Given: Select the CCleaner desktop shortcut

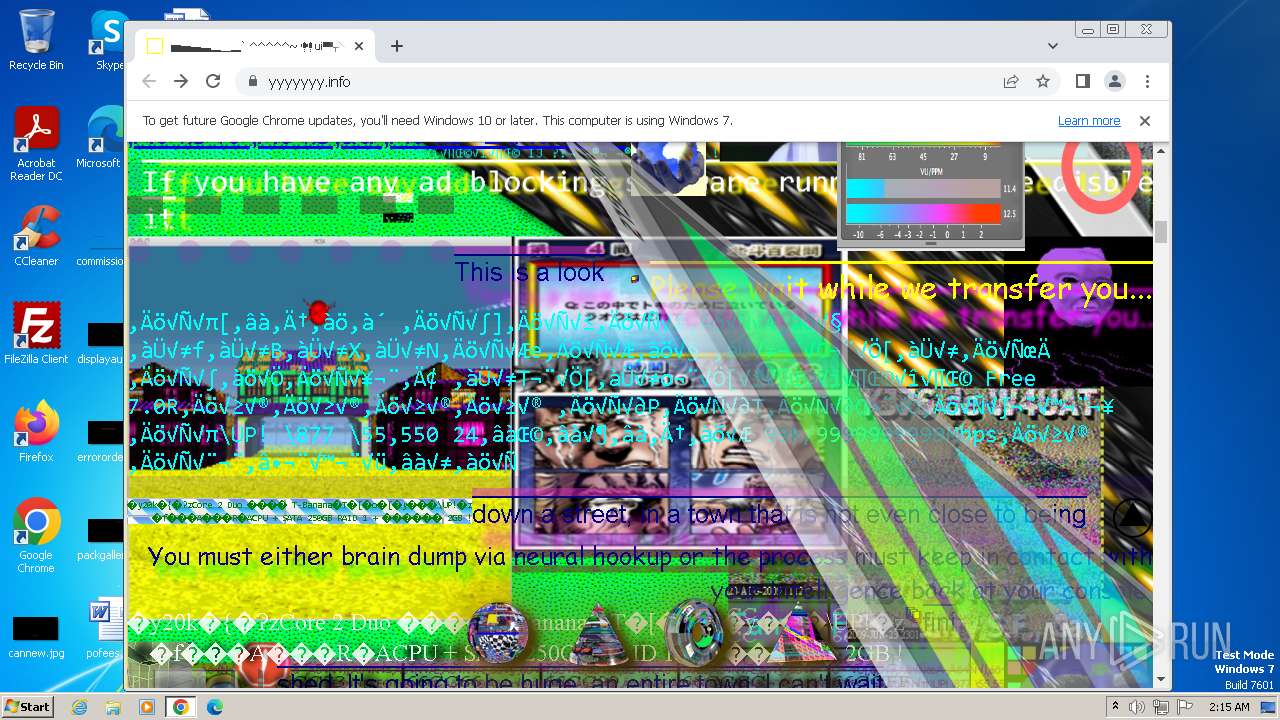Looking at the screenshot, I should (36, 237).
